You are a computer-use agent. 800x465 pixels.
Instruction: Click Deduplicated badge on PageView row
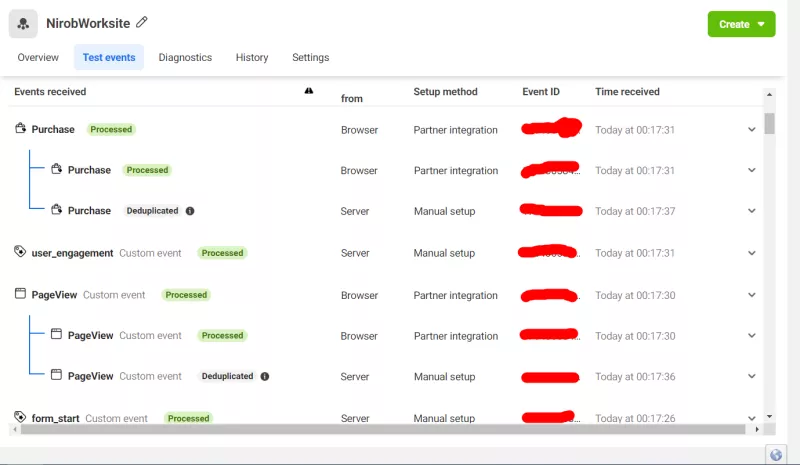(228, 376)
